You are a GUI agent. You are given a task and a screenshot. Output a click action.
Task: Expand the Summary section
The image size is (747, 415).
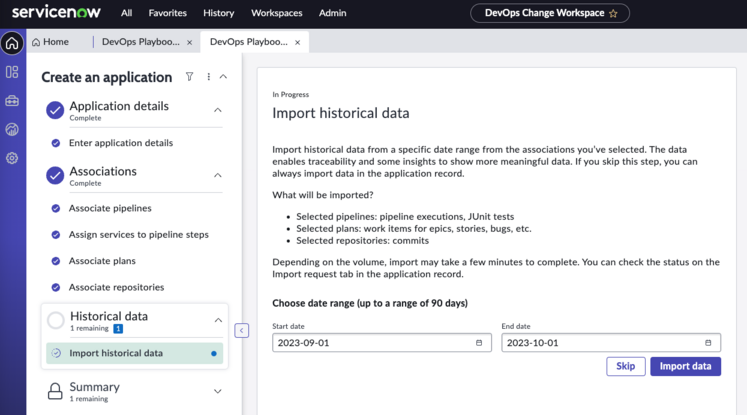pos(218,391)
